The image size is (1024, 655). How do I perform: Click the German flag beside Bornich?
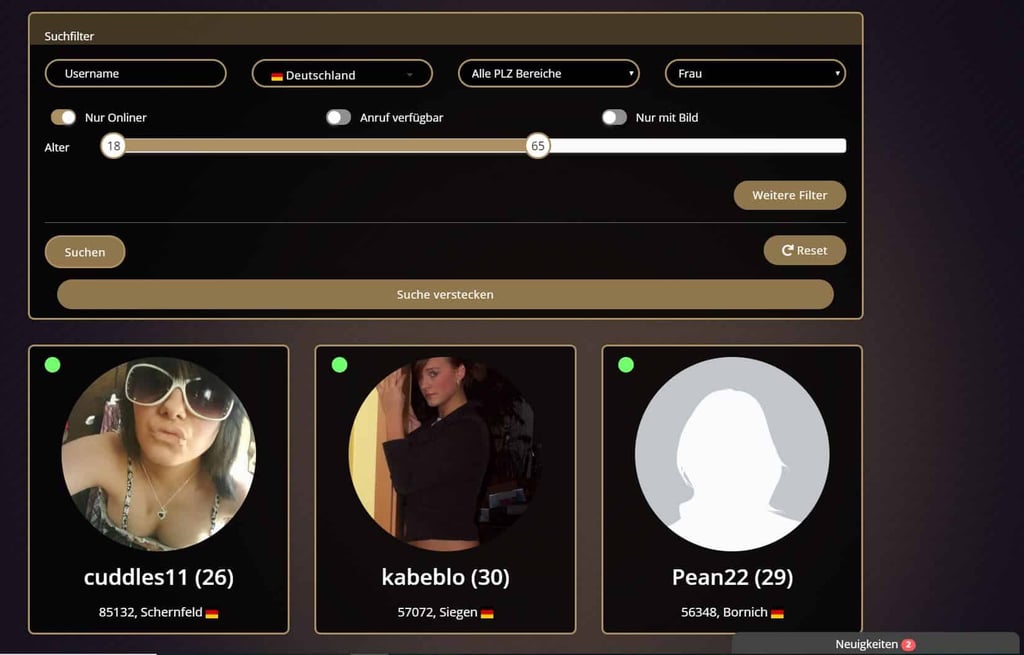click(777, 614)
